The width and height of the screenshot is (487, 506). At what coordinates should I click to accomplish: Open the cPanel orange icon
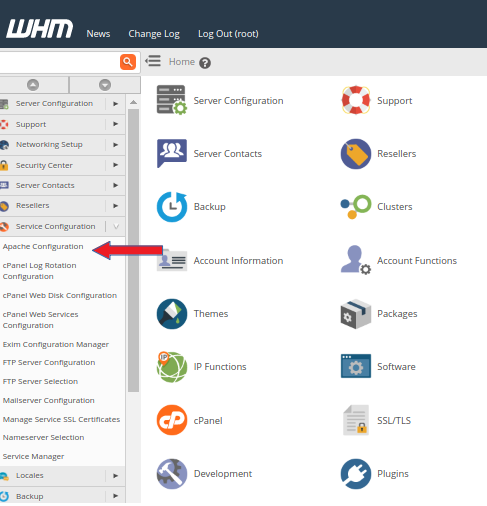click(172, 420)
